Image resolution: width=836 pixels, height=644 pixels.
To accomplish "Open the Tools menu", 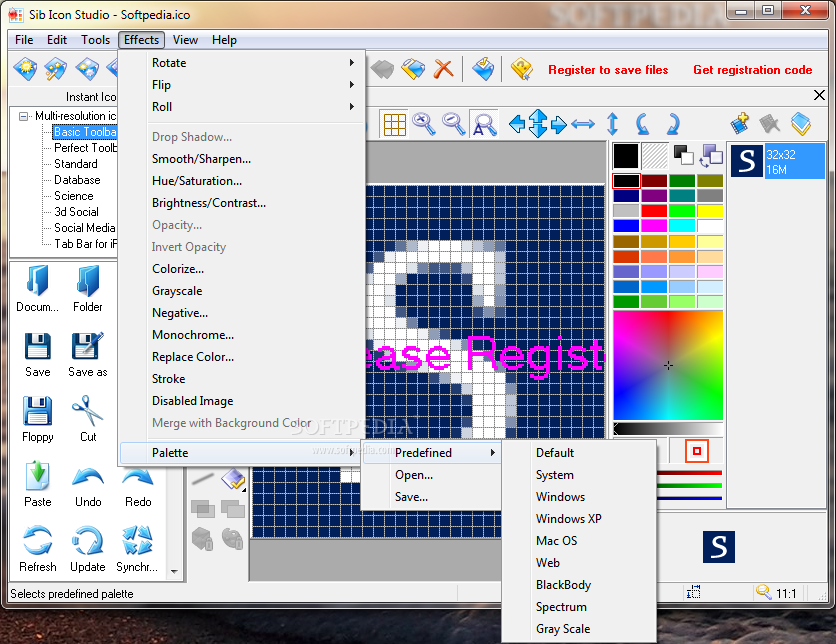I will pos(95,40).
